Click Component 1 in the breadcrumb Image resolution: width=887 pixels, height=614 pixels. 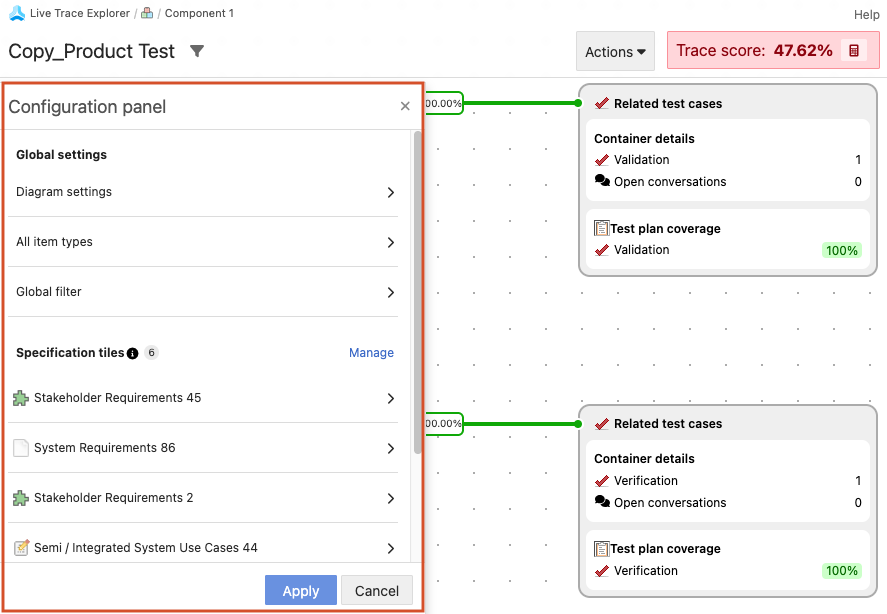coord(199,14)
